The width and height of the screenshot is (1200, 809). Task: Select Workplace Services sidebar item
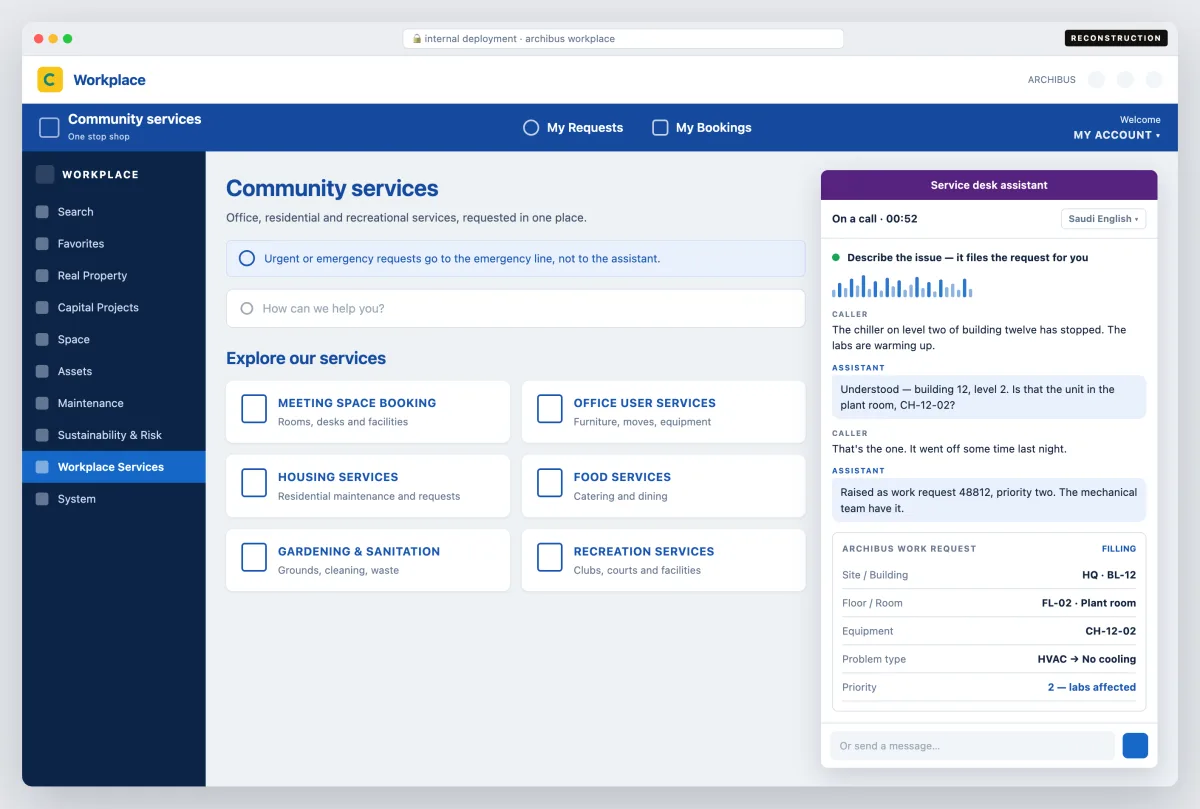coord(114,467)
